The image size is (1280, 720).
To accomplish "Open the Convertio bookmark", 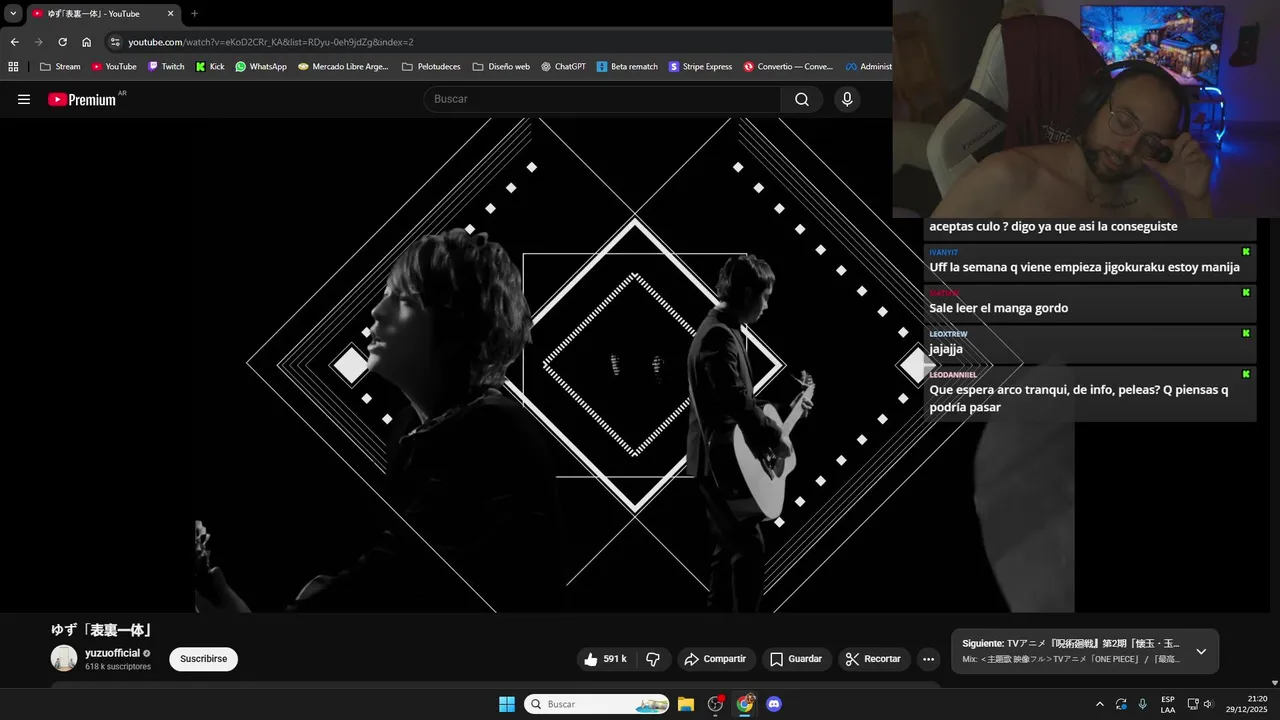I will [x=788, y=67].
